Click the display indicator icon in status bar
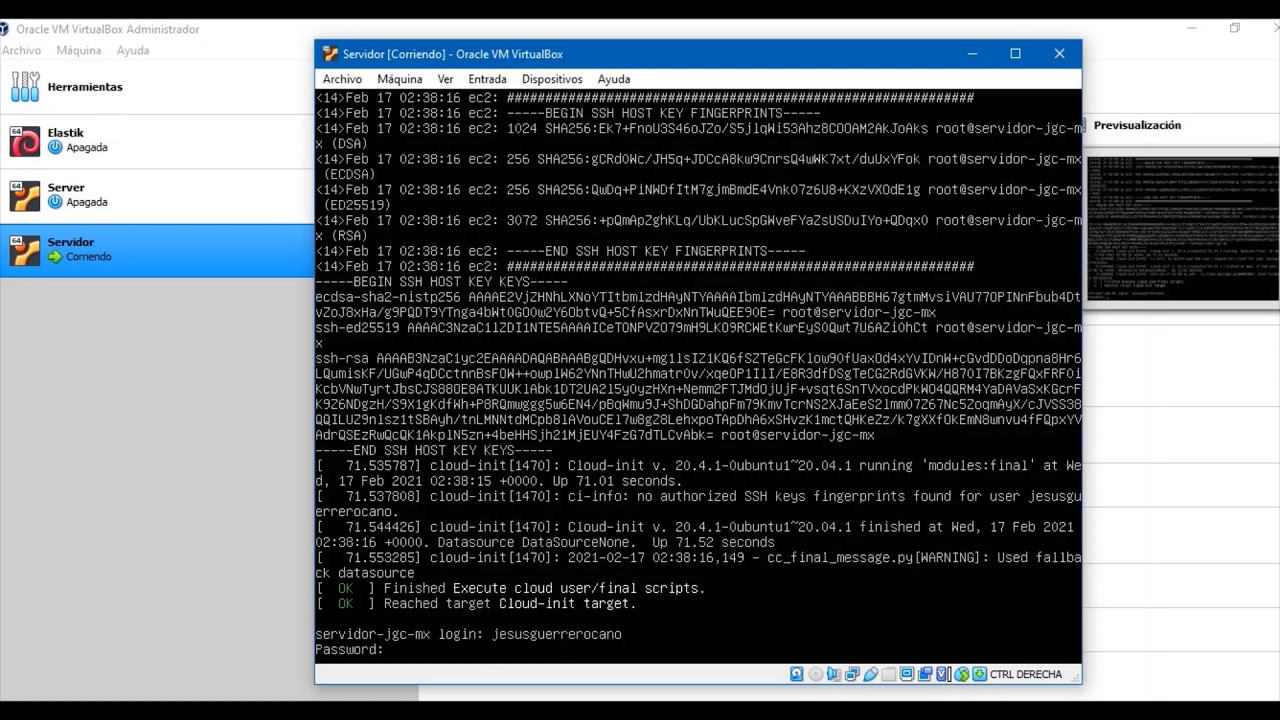 click(907, 675)
